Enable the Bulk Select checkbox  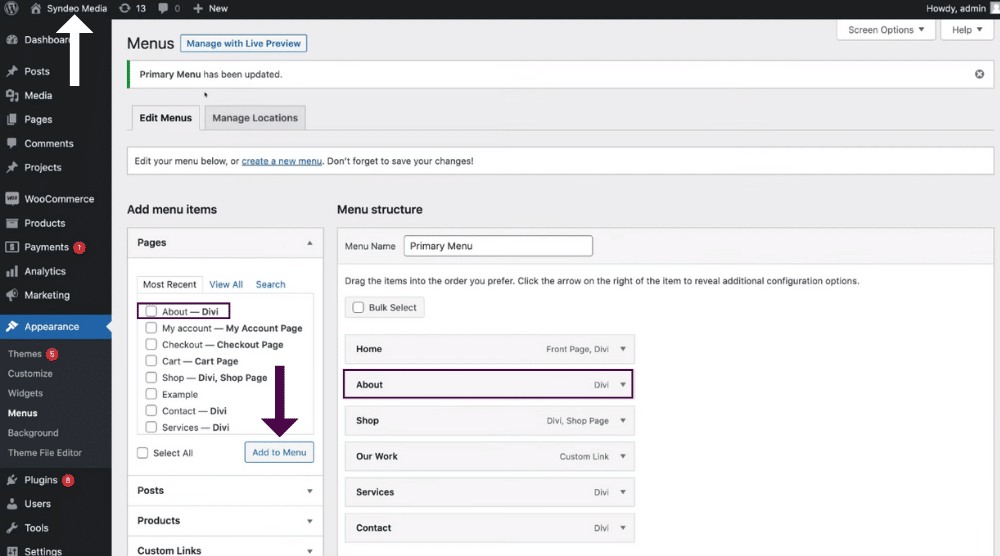(x=358, y=307)
